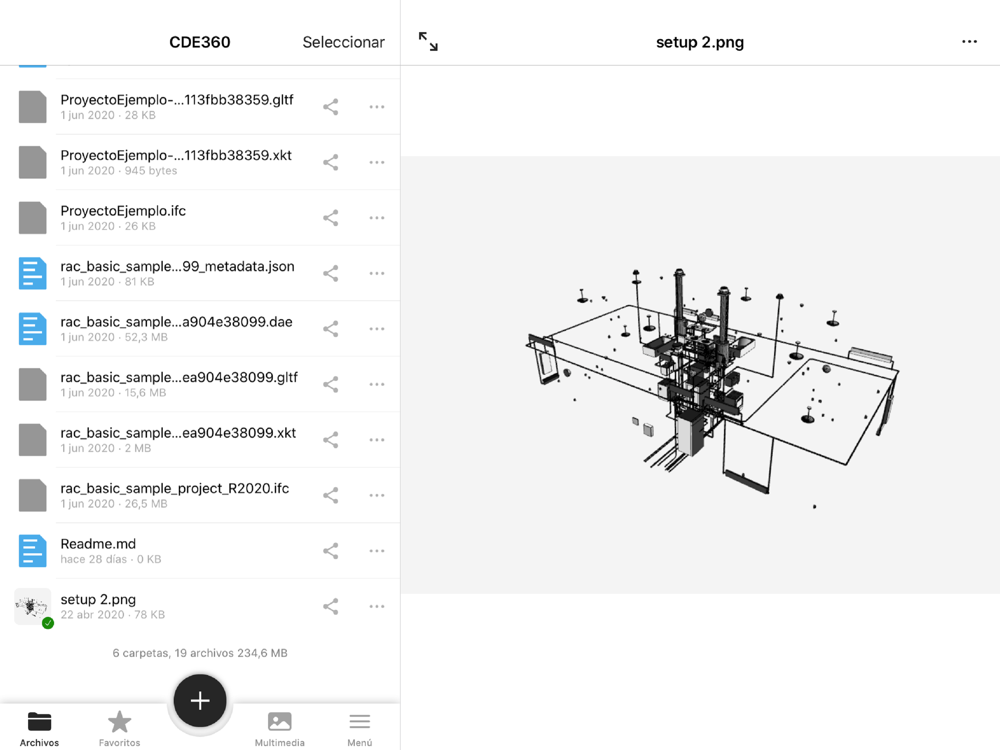This screenshot has height=750, width=1000.
Task: Share ProyectoEjemplo gltf file
Action: coord(330,107)
